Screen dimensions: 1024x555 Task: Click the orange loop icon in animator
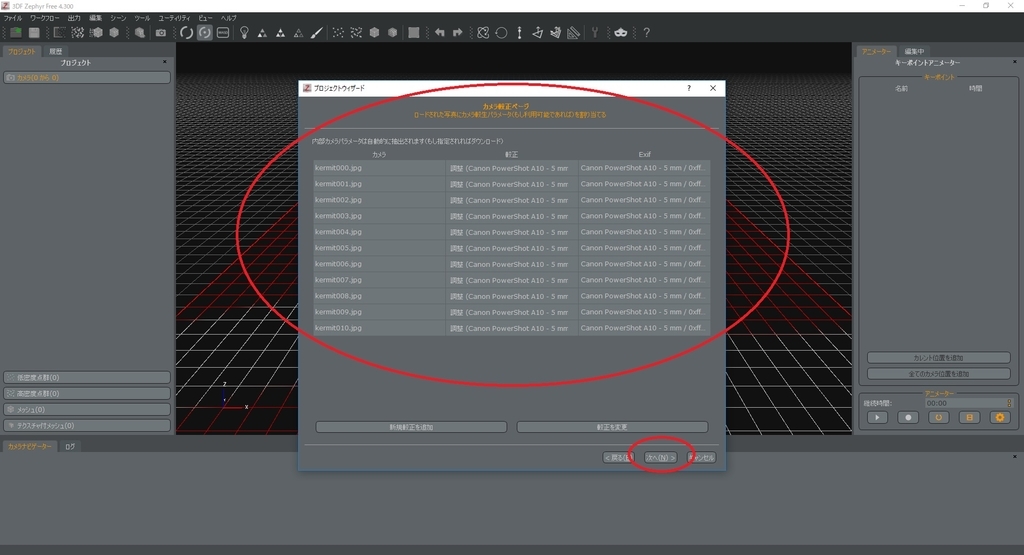[x=938, y=418]
